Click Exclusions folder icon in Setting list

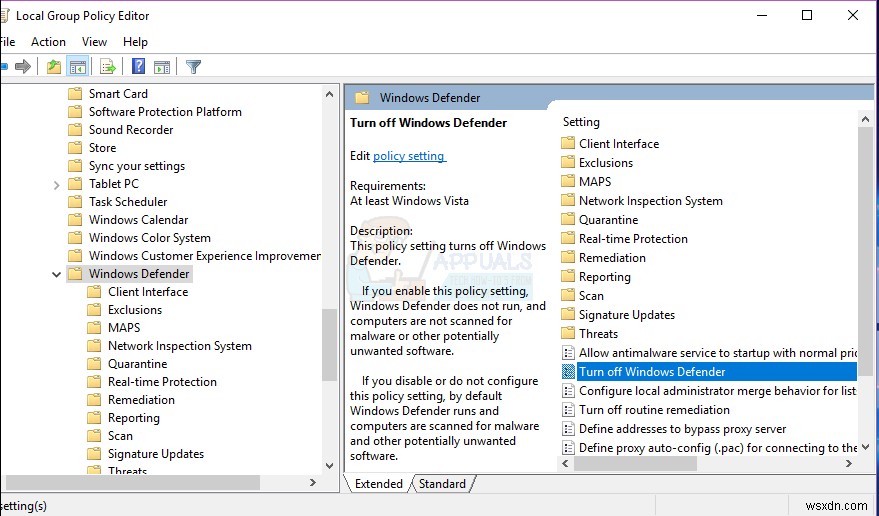tap(568, 162)
